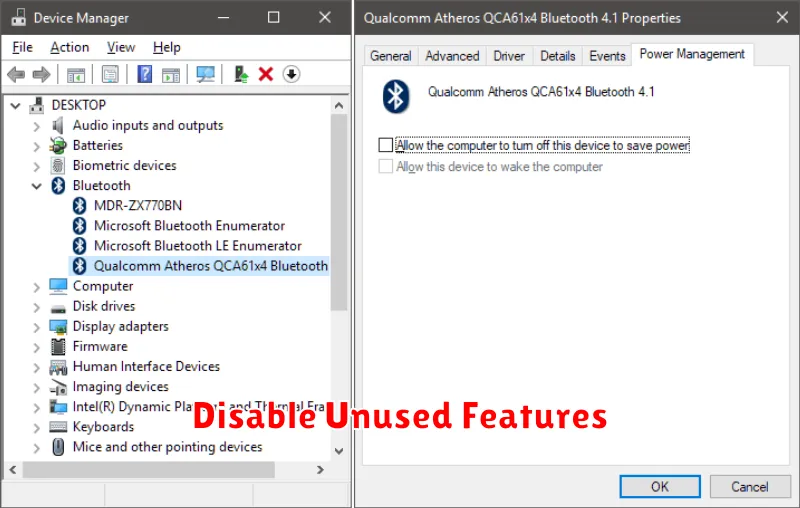Viewport: 800px width, 508px height.
Task: Switch to the Details tab
Action: 558,56
